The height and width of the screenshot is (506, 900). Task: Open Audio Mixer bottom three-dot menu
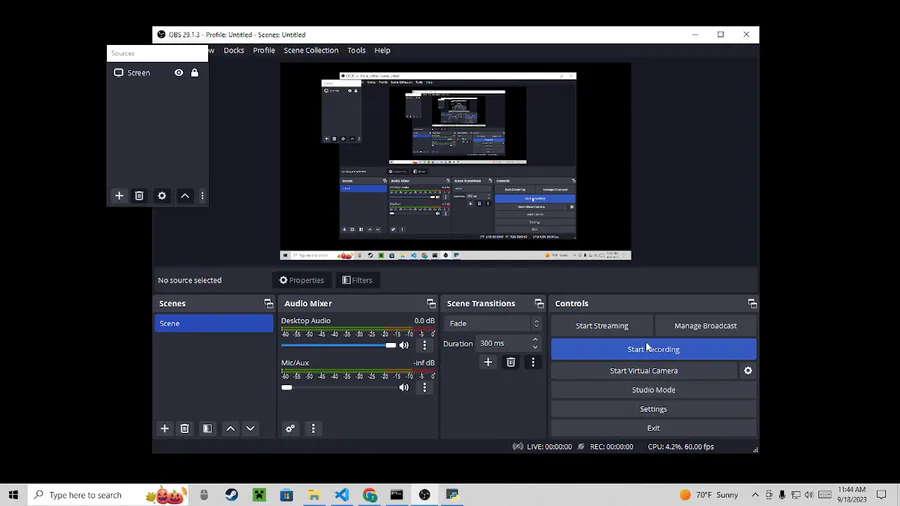coord(313,429)
